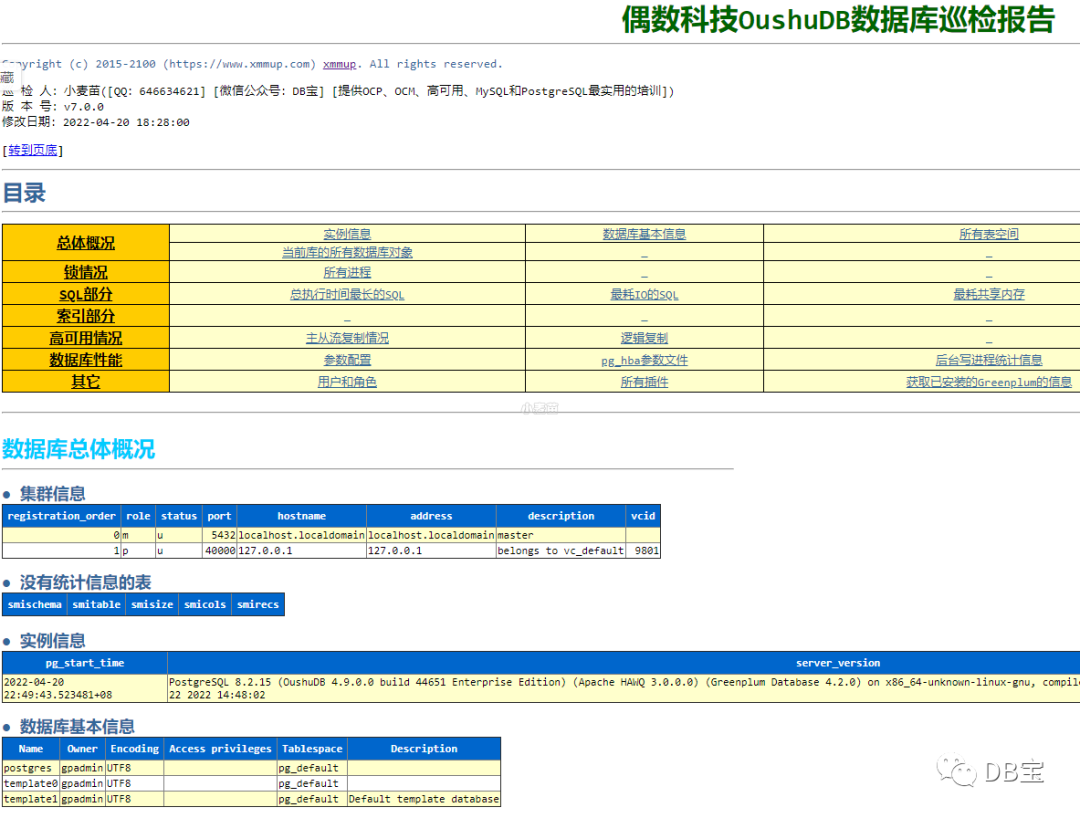The width and height of the screenshot is (1080, 818).
Task: Click the status column header in cluster table
Action: pyautogui.click(x=178, y=516)
